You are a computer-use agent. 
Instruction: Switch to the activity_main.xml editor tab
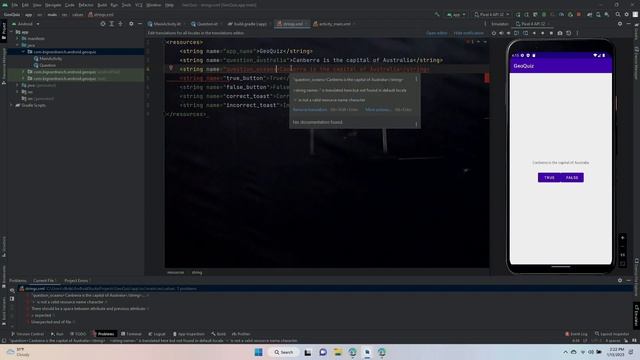click(x=332, y=24)
